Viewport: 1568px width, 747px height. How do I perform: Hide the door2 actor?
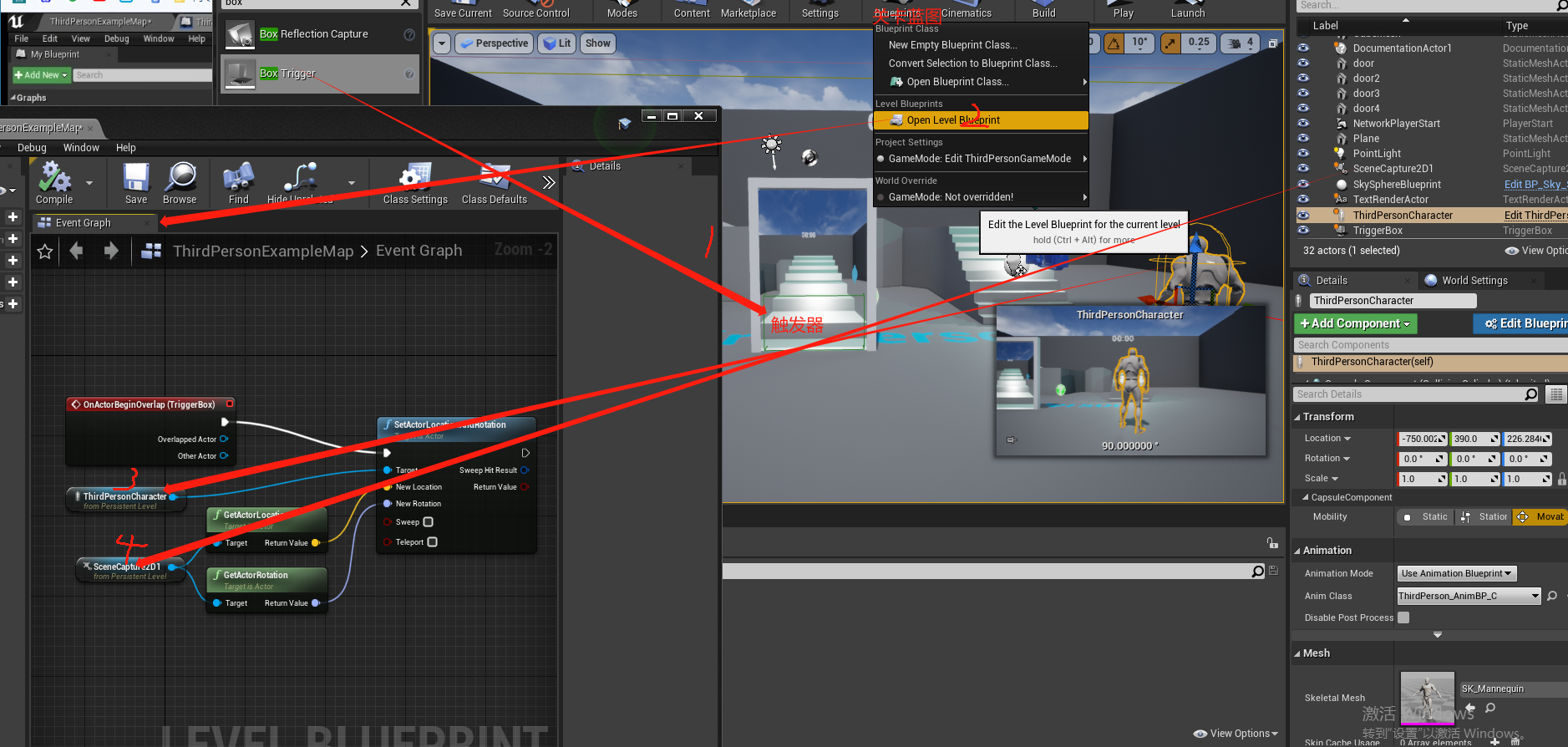[x=1303, y=79]
